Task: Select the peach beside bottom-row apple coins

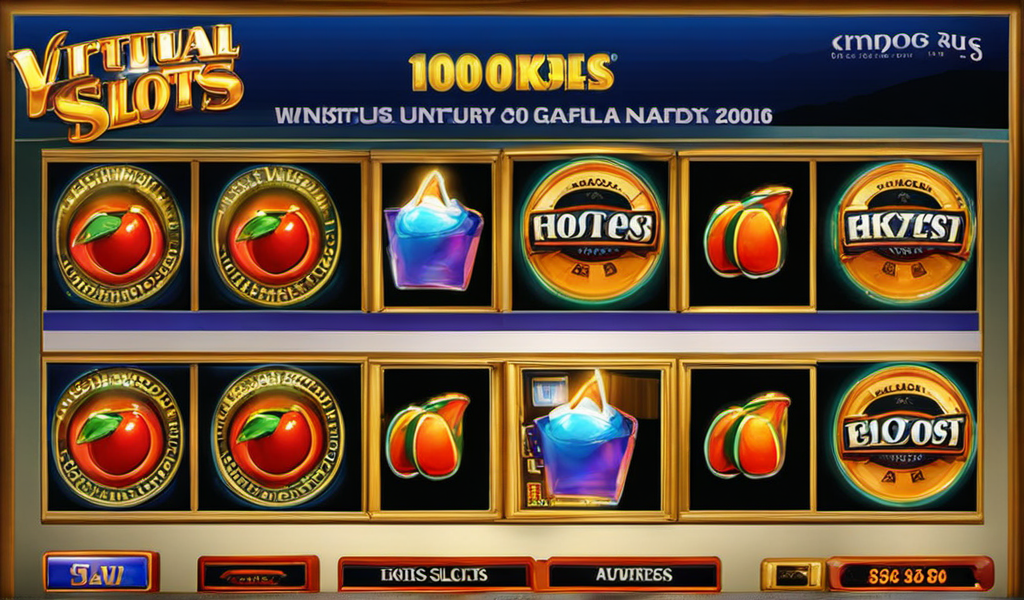Action: (x=428, y=435)
